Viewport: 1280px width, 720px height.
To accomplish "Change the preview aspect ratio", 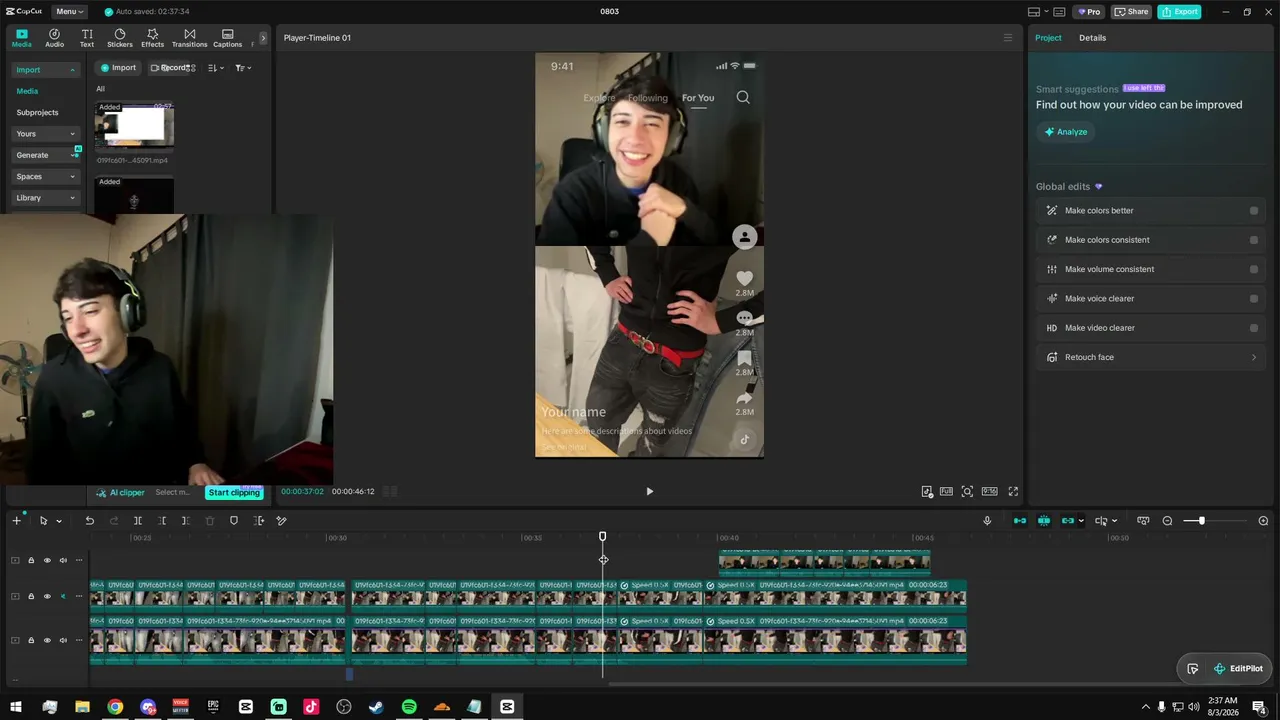I will click(x=989, y=492).
